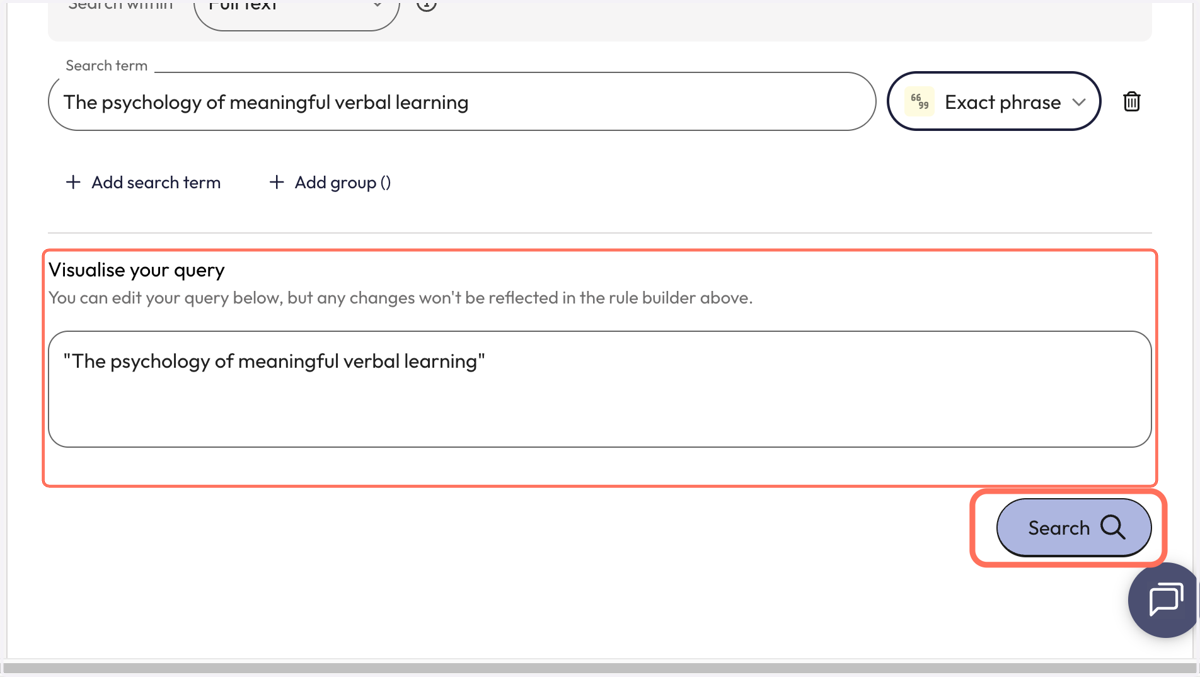Add a group () to the query
The width and height of the screenshot is (1200, 677).
click(330, 182)
